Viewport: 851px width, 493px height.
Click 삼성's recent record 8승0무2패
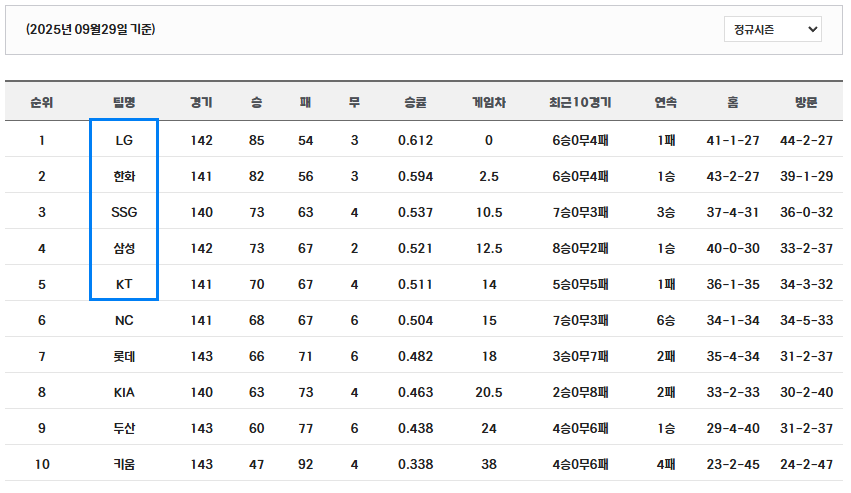coord(580,249)
